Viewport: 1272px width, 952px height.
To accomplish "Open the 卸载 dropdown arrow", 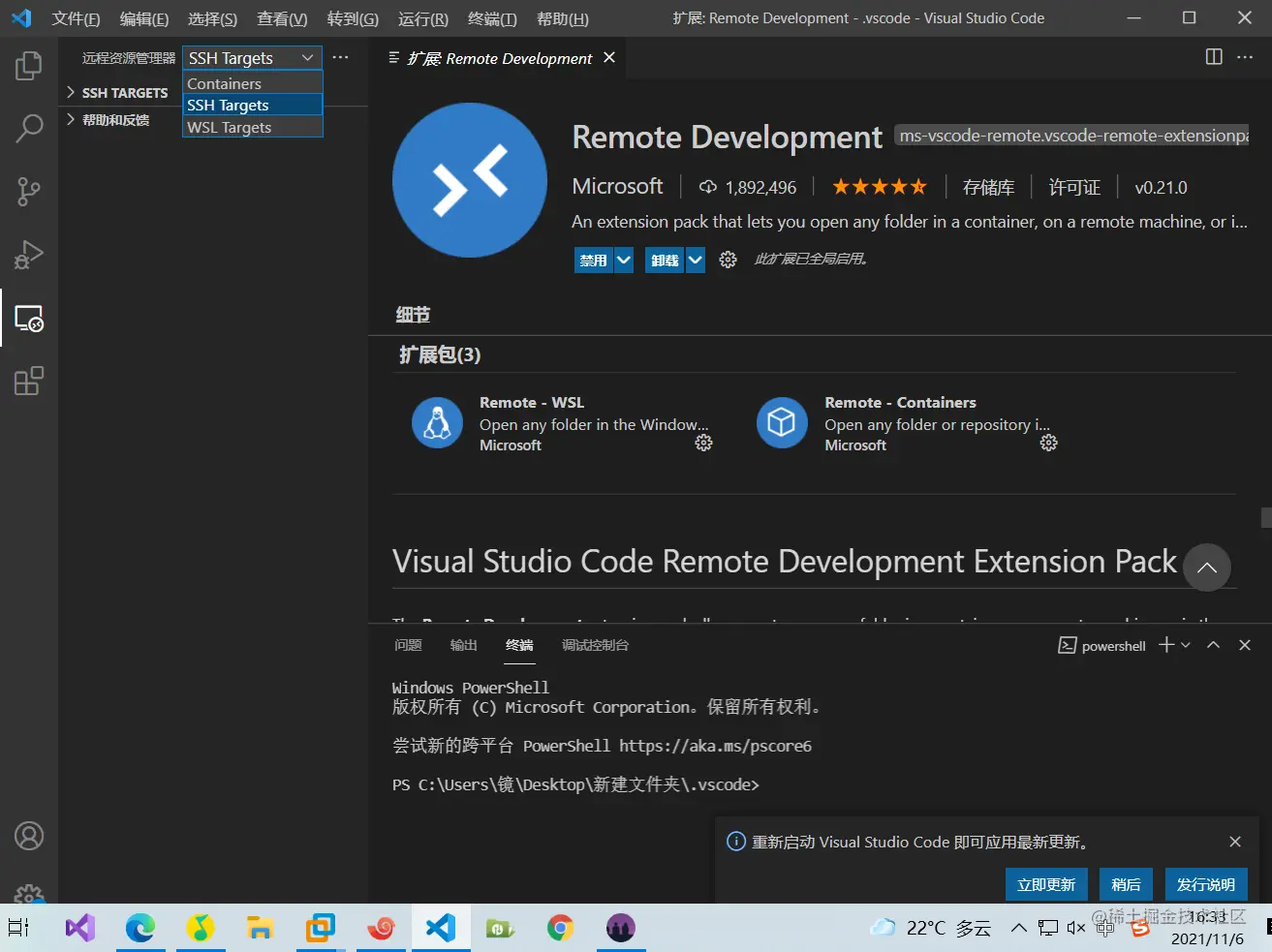I will [x=696, y=260].
